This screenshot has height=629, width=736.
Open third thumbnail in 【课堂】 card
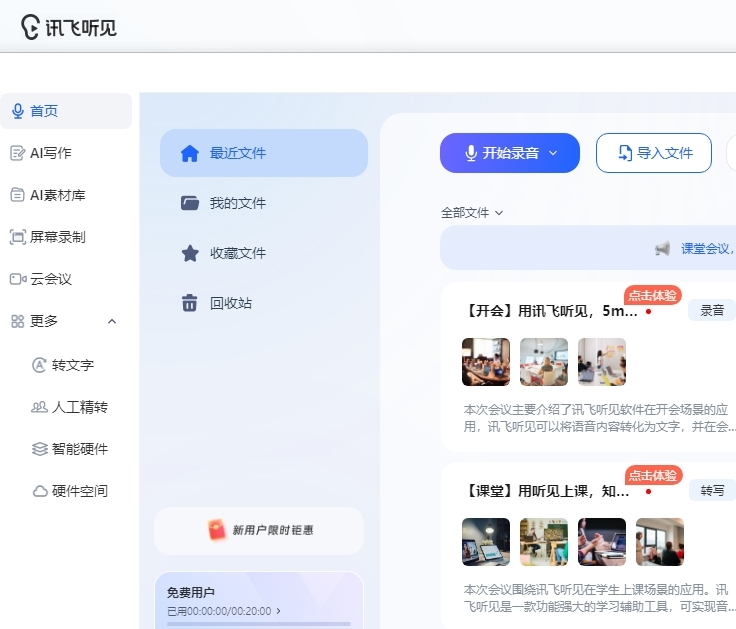602,542
